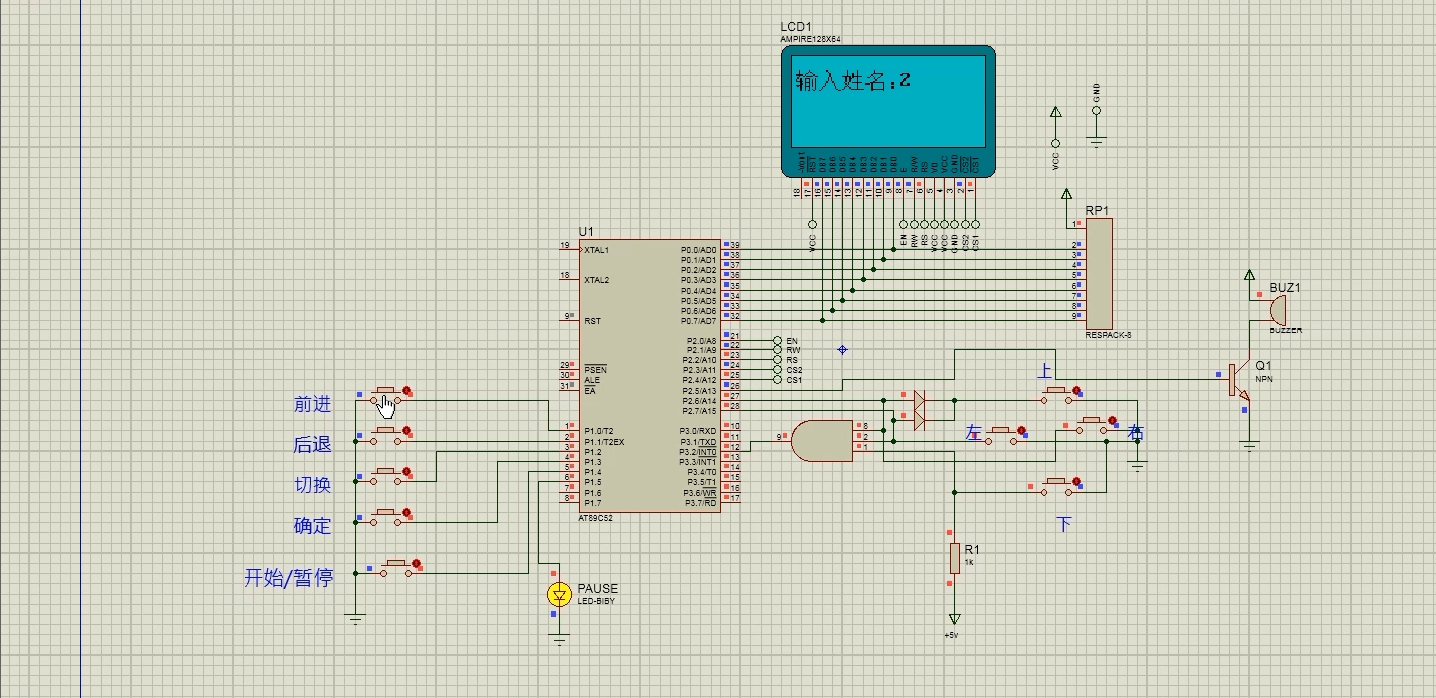Viewport: 1436px width, 698px height.
Task: Toggle the red latch dot on 下 button
Action: (x=1077, y=481)
